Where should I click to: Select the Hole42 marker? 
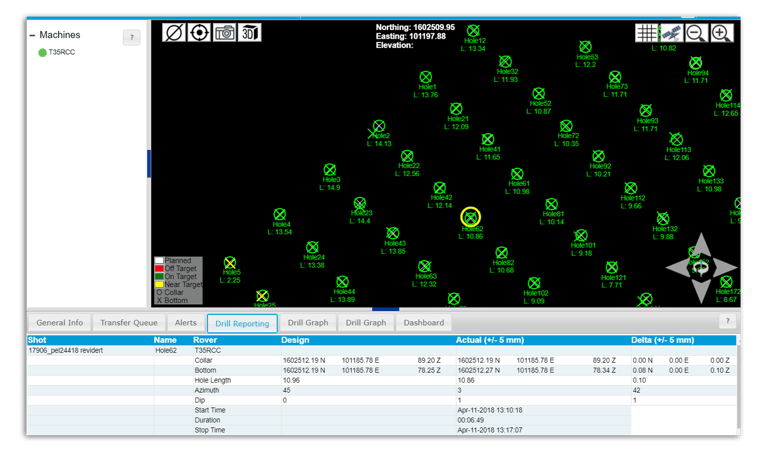tap(439, 188)
